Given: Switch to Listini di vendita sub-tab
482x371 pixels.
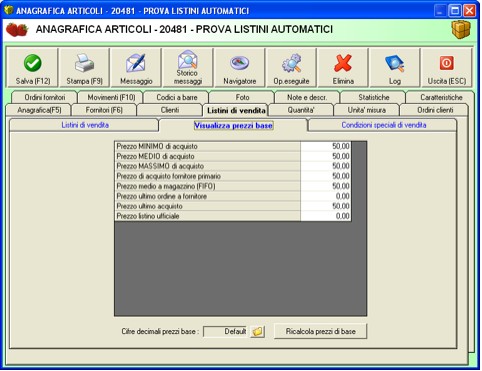Looking at the screenshot, I should click(x=85, y=125).
